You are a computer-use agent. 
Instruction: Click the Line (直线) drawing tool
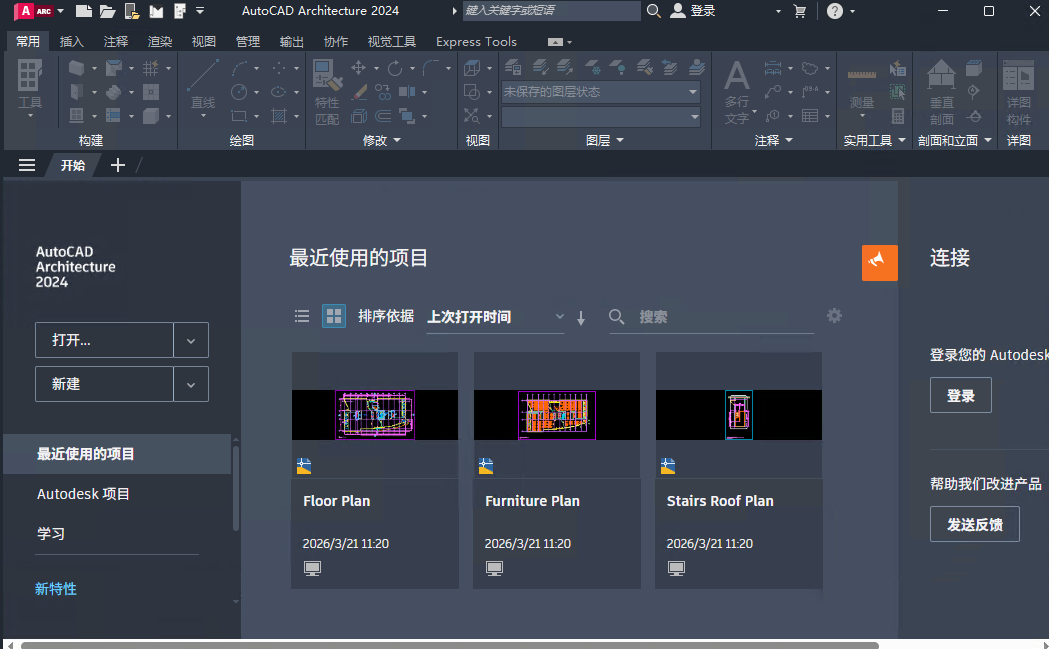click(x=203, y=84)
